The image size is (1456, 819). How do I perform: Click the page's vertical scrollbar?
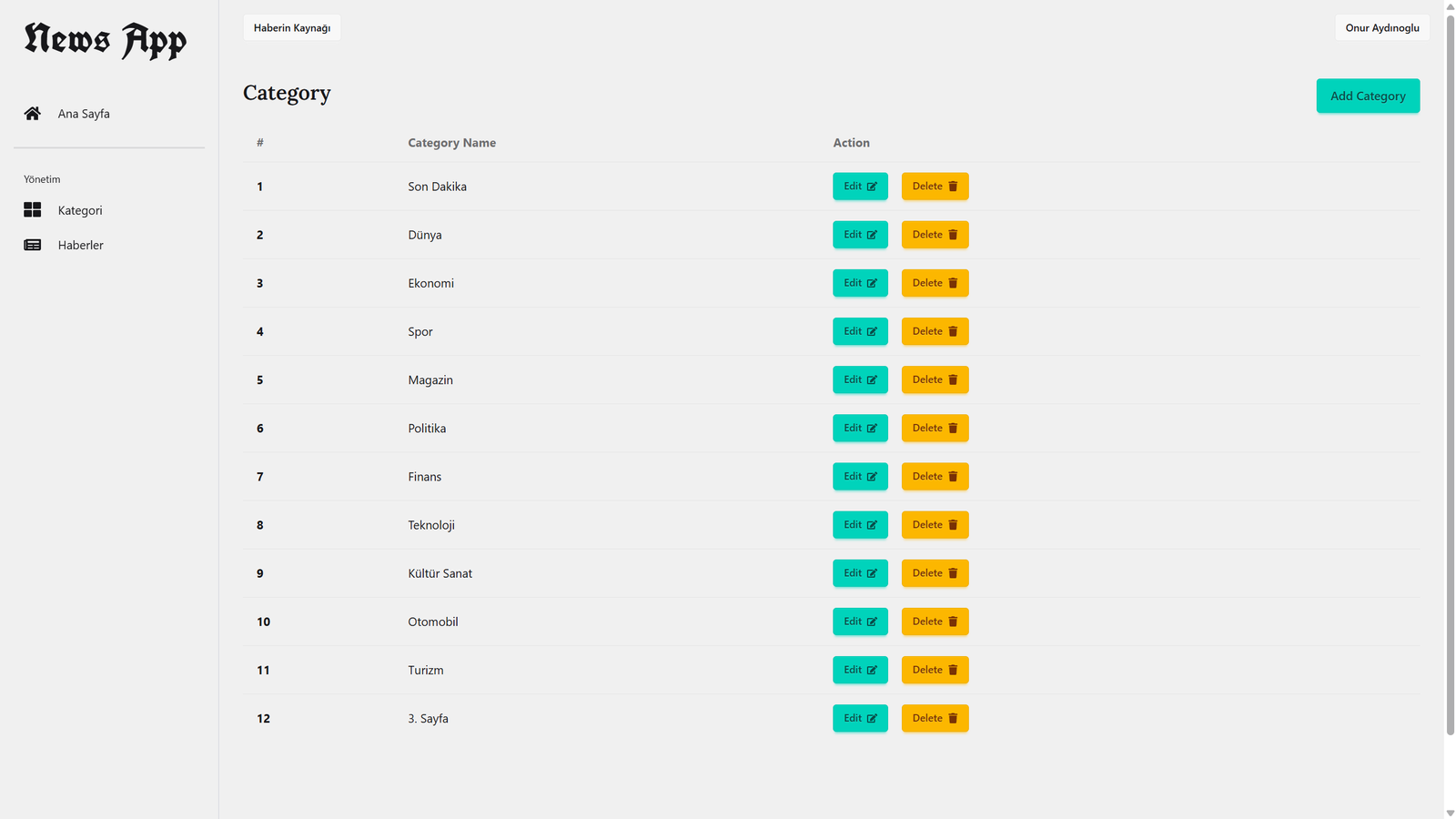click(x=1450, y=364)
